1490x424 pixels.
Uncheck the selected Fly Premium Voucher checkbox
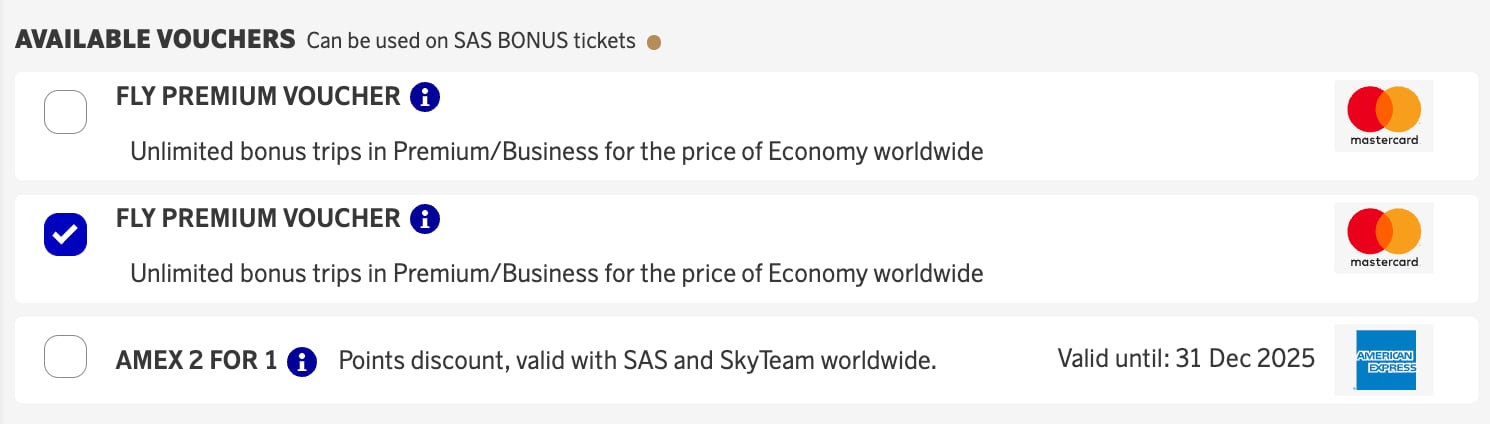tap(66, 234)
